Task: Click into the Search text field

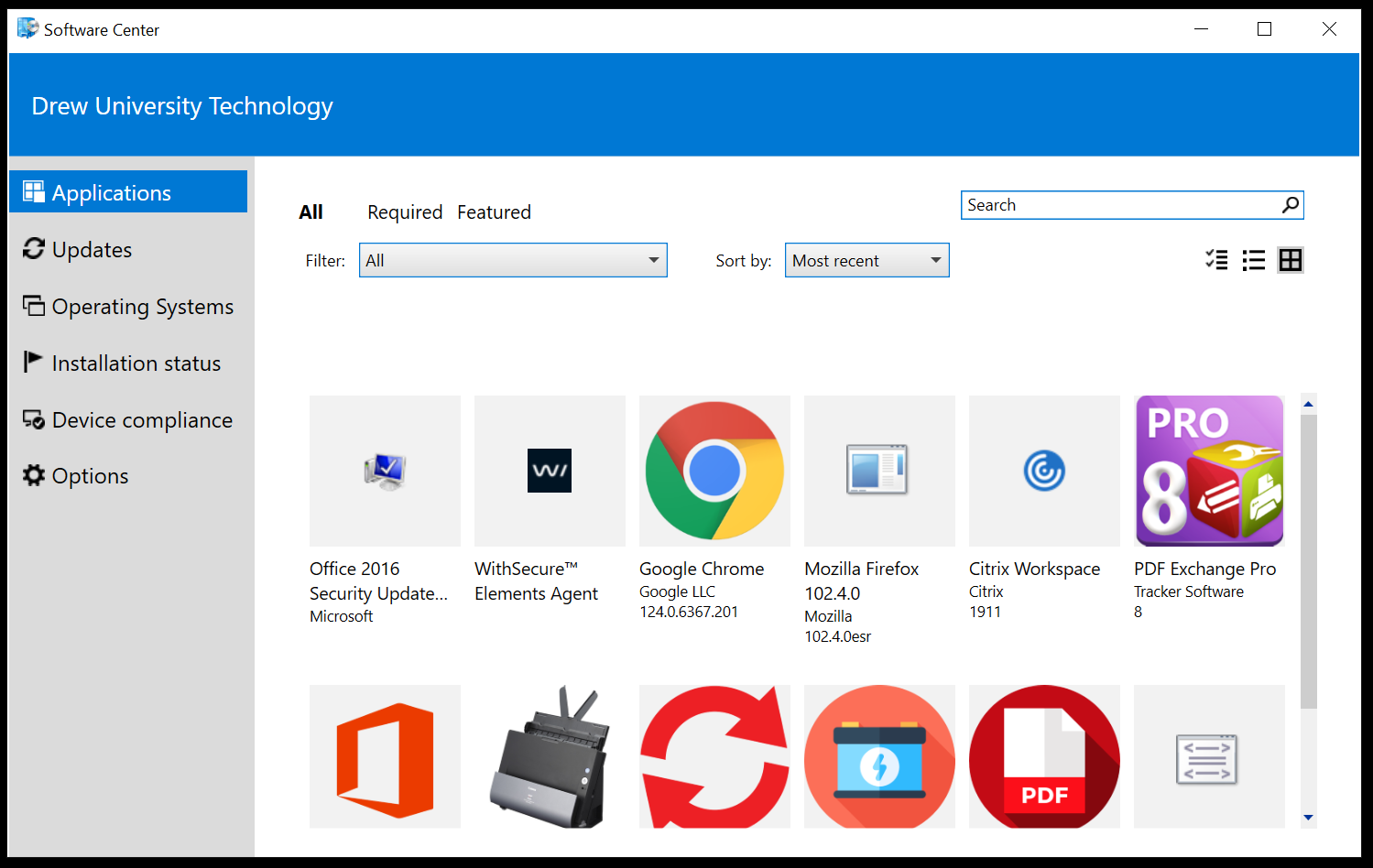Action: [x=1121, y=205]
